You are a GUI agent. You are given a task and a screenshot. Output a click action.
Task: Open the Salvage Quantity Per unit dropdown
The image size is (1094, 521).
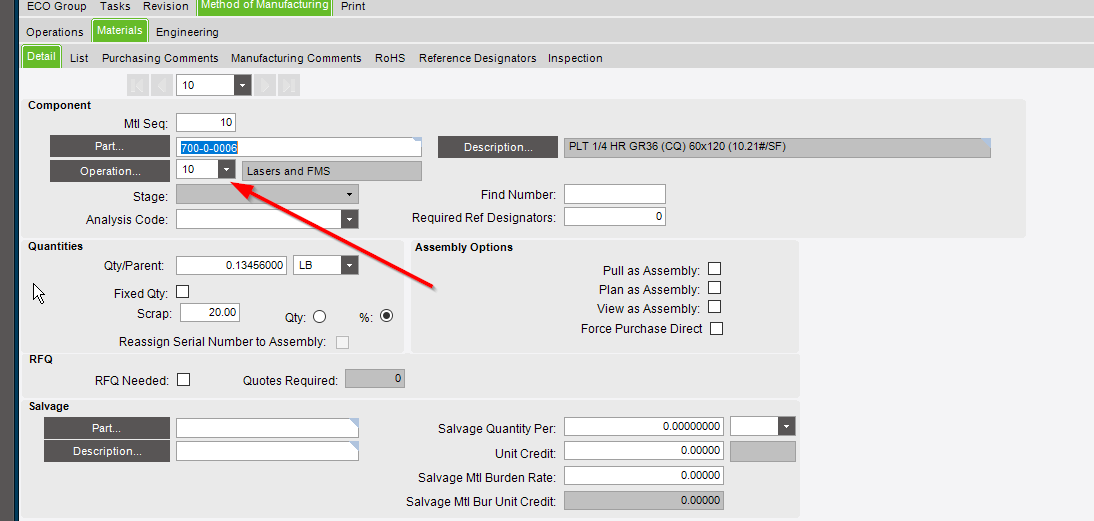click(x=787, y=426)
